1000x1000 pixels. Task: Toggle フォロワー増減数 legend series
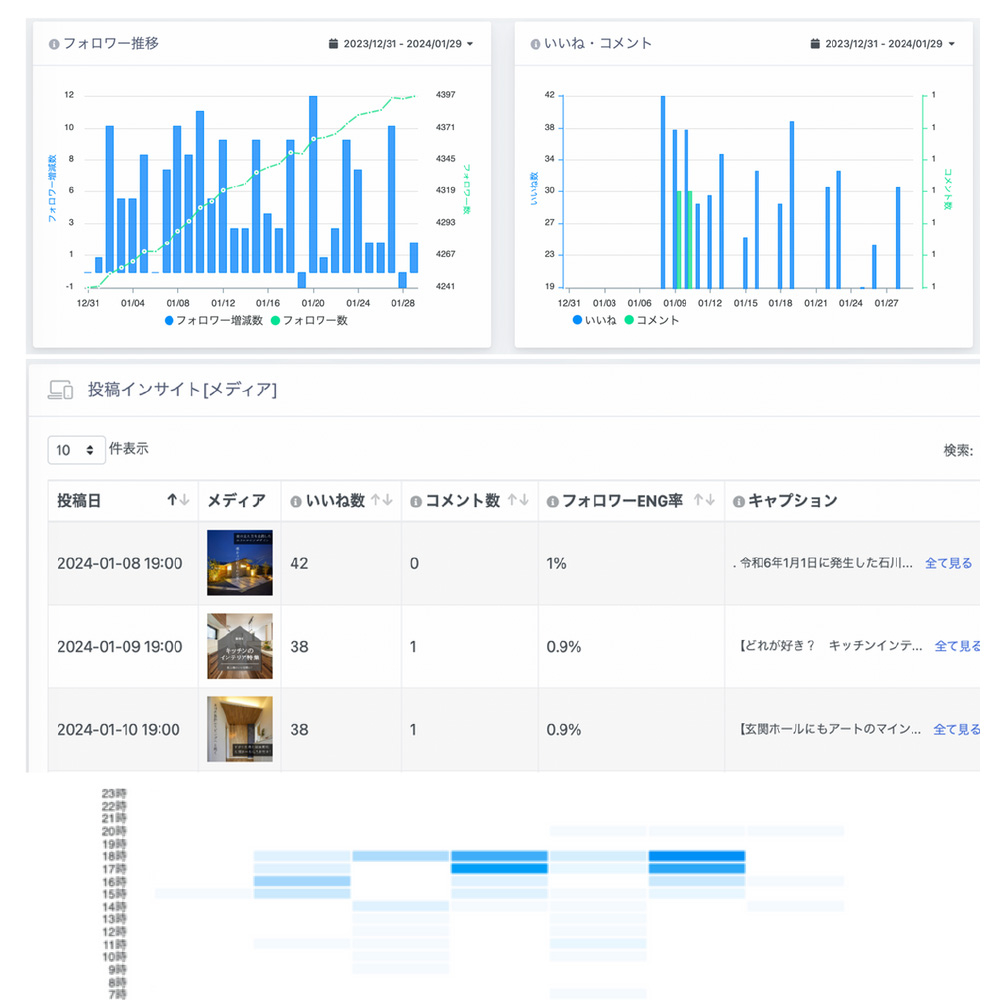coord(213,321)
